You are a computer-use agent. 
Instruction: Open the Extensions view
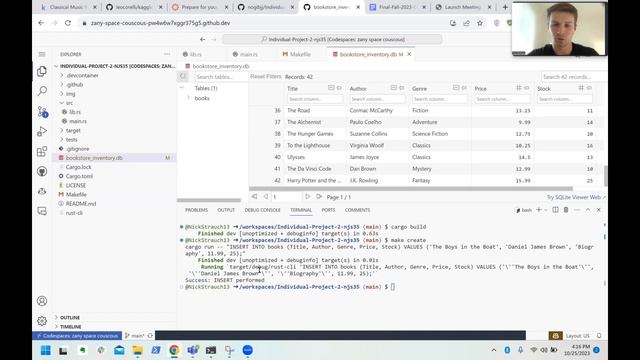42,151
